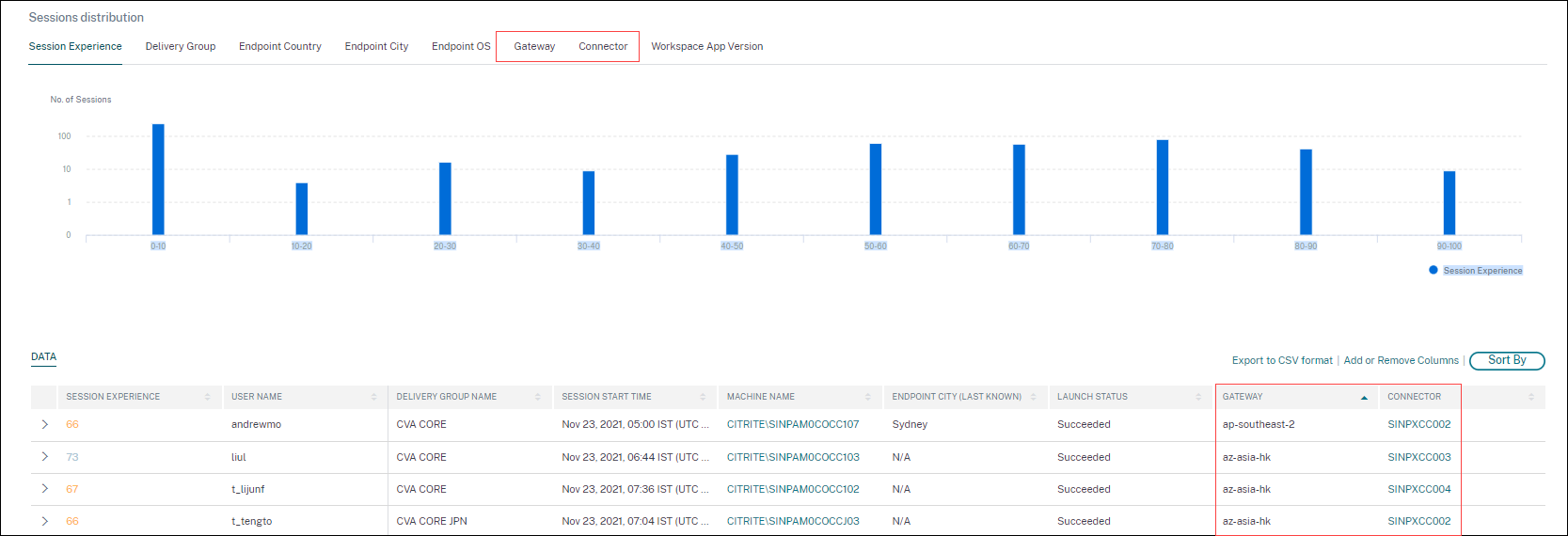Toggle Gateway column ascending sort arrow
Viewport: 1568px width, 536px height.
tap(1364, 398)
